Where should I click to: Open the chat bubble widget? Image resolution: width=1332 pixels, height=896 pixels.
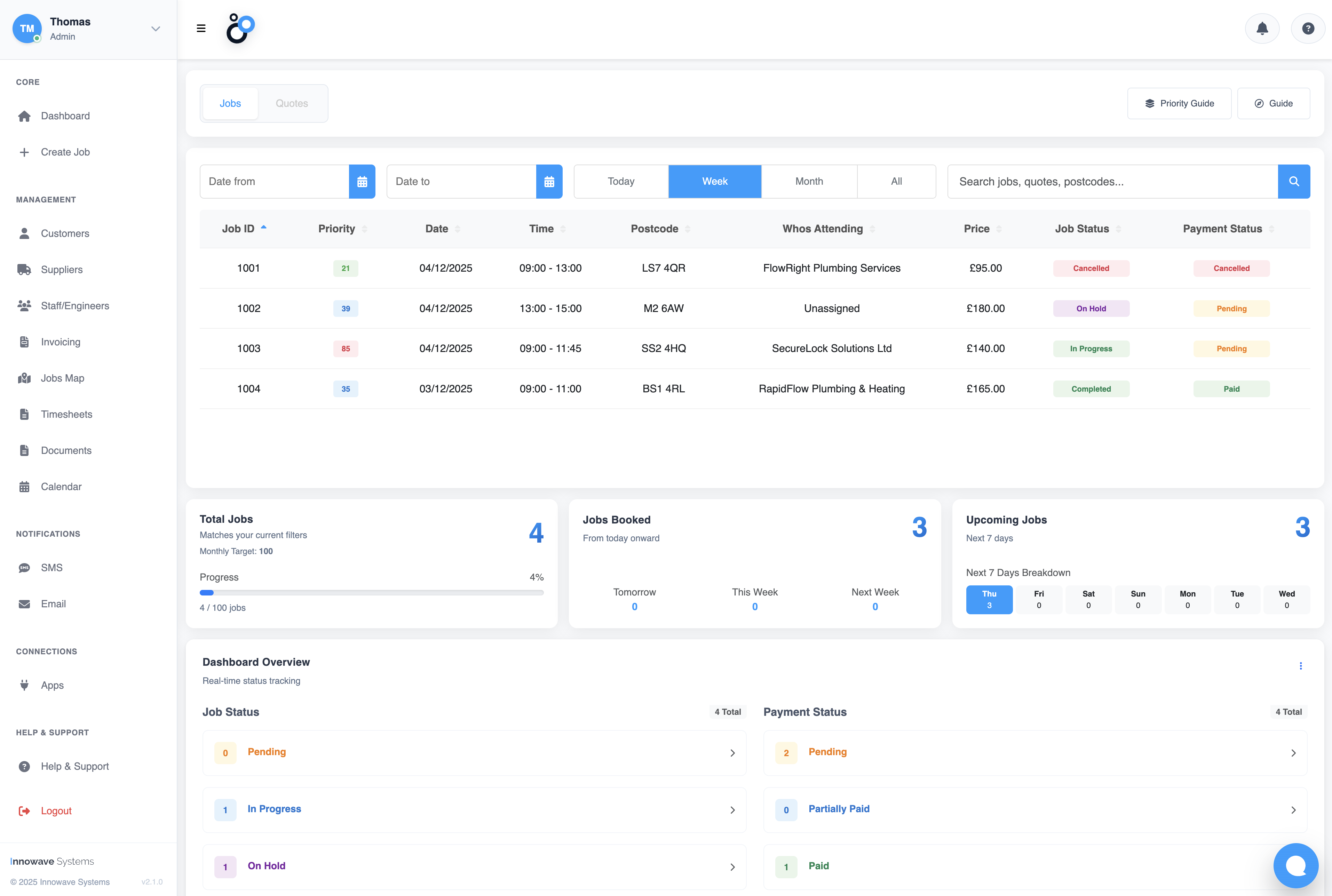[1295, 865]
